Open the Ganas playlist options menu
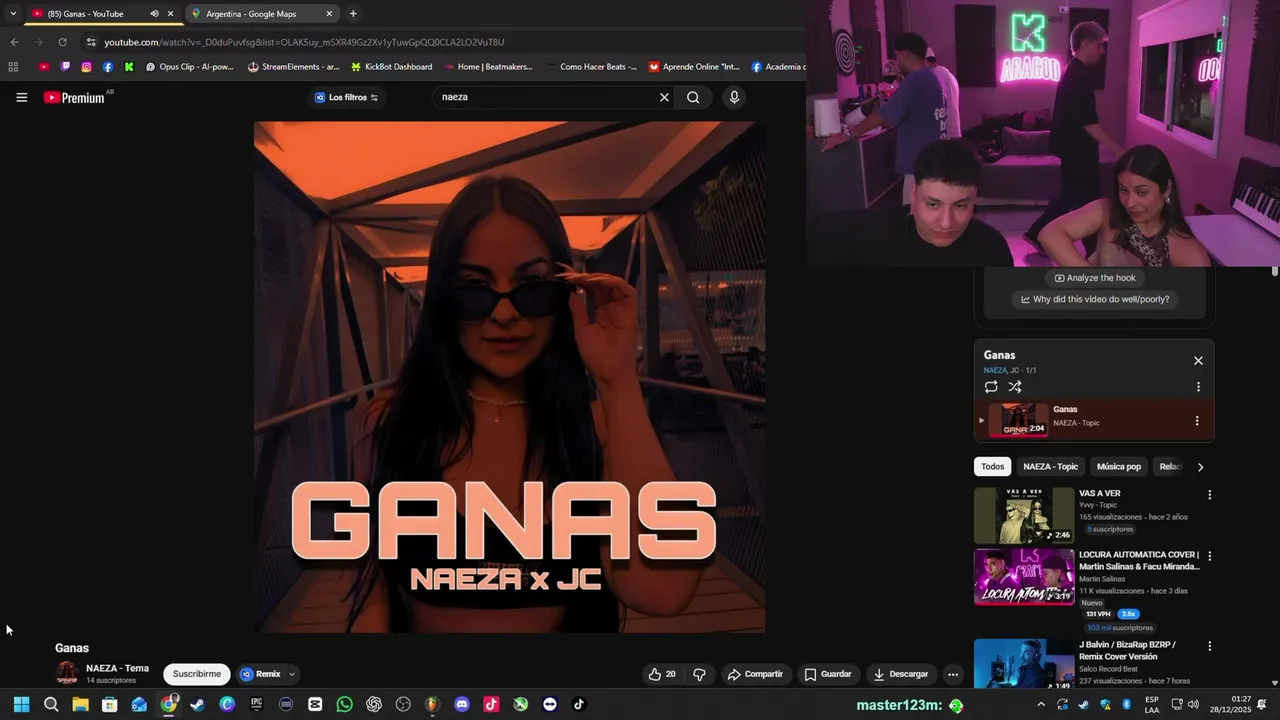Image resolution: width=1280 pixels, height=720 pixels. point(1198,387)
